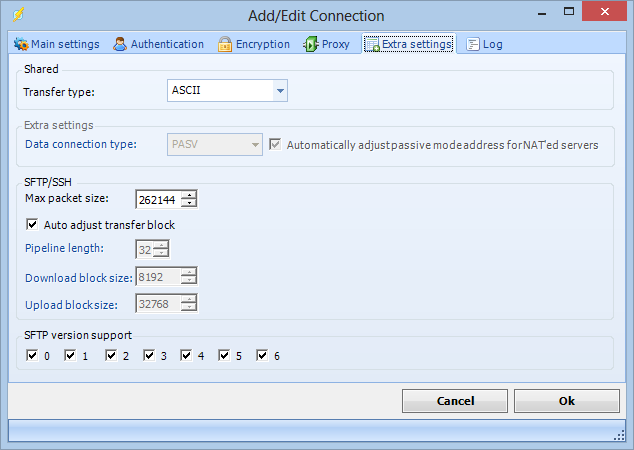
Task: Open the Encryption tab
Action: coord(262,44)
